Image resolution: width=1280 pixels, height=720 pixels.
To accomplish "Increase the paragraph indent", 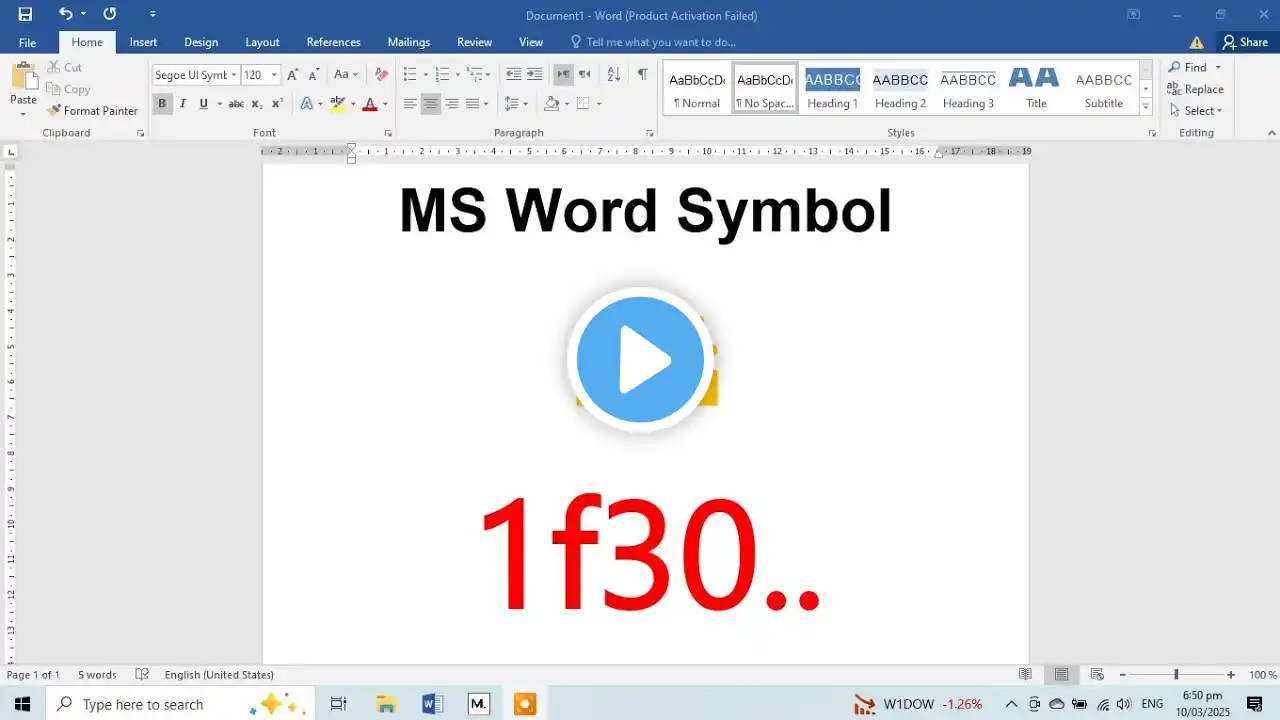I will 535,75.
